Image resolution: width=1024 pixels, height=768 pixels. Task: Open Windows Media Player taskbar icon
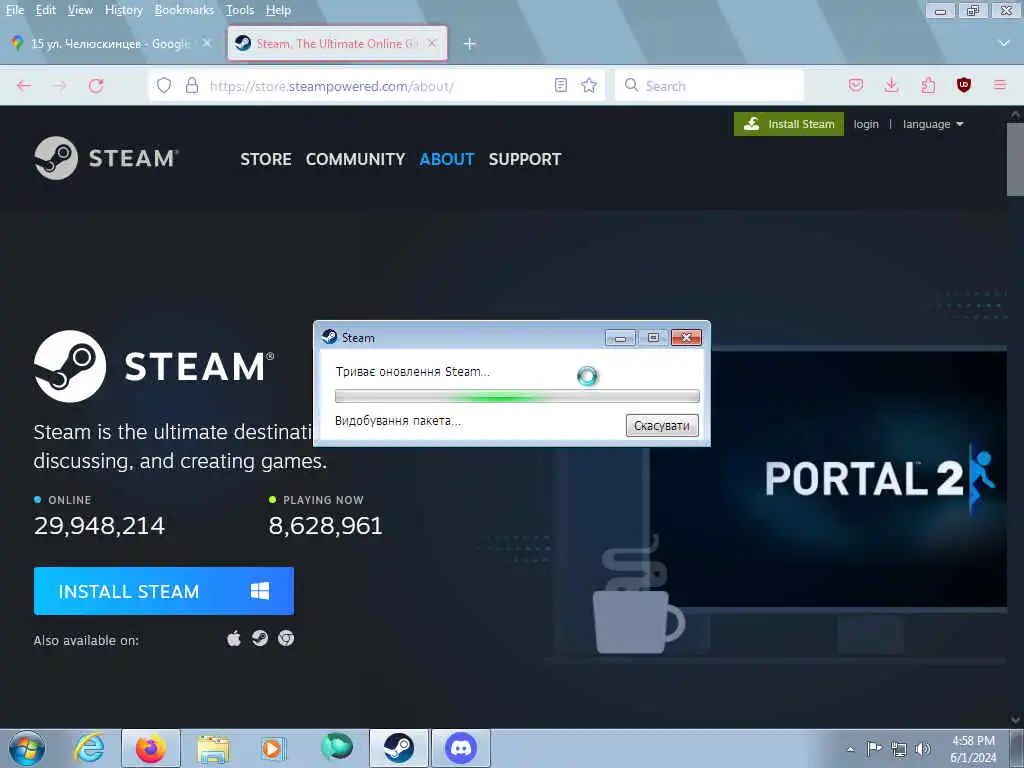(x=273, y=748)
